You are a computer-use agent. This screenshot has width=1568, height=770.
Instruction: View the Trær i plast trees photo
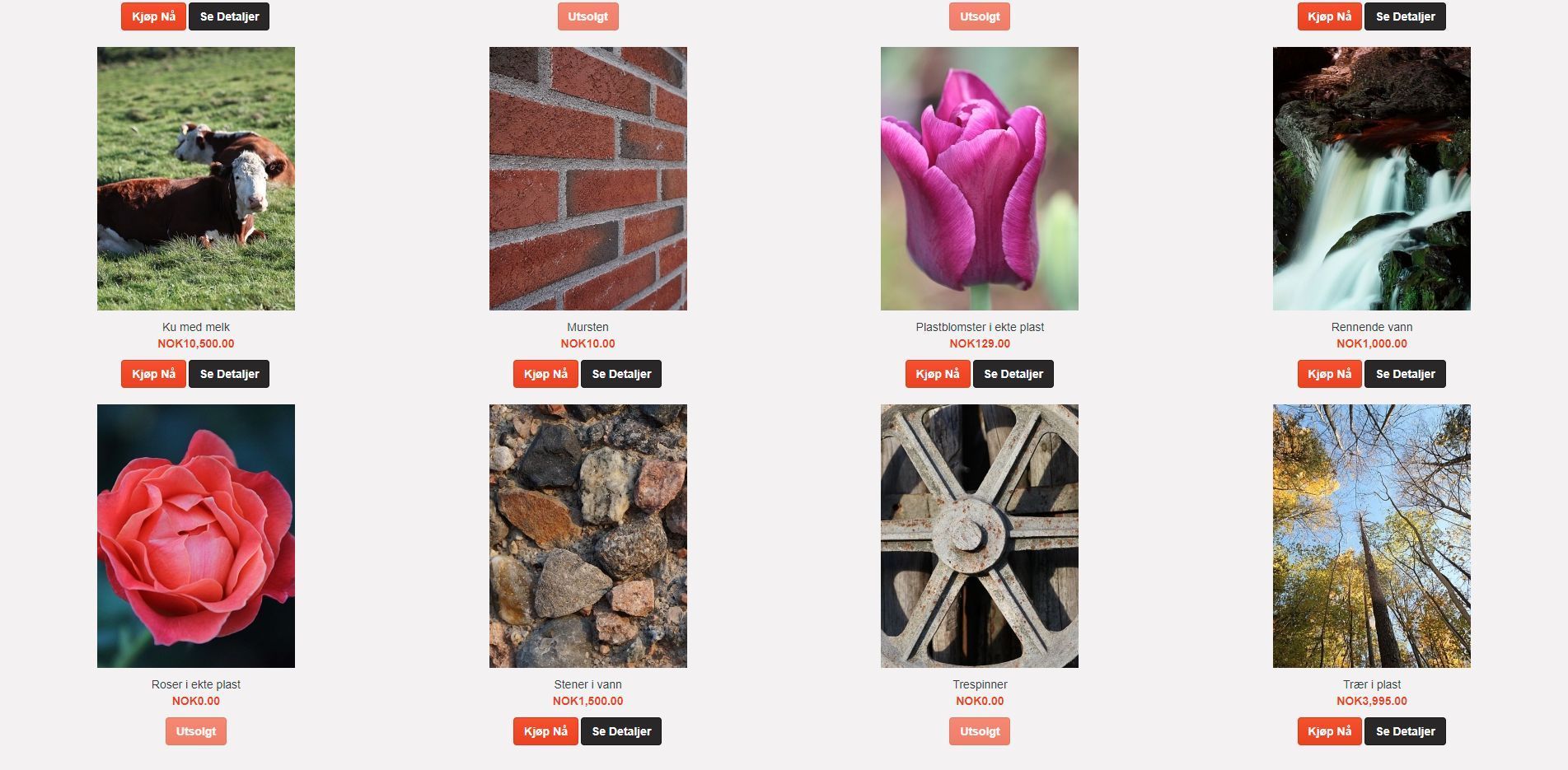tap(1372, 536)
